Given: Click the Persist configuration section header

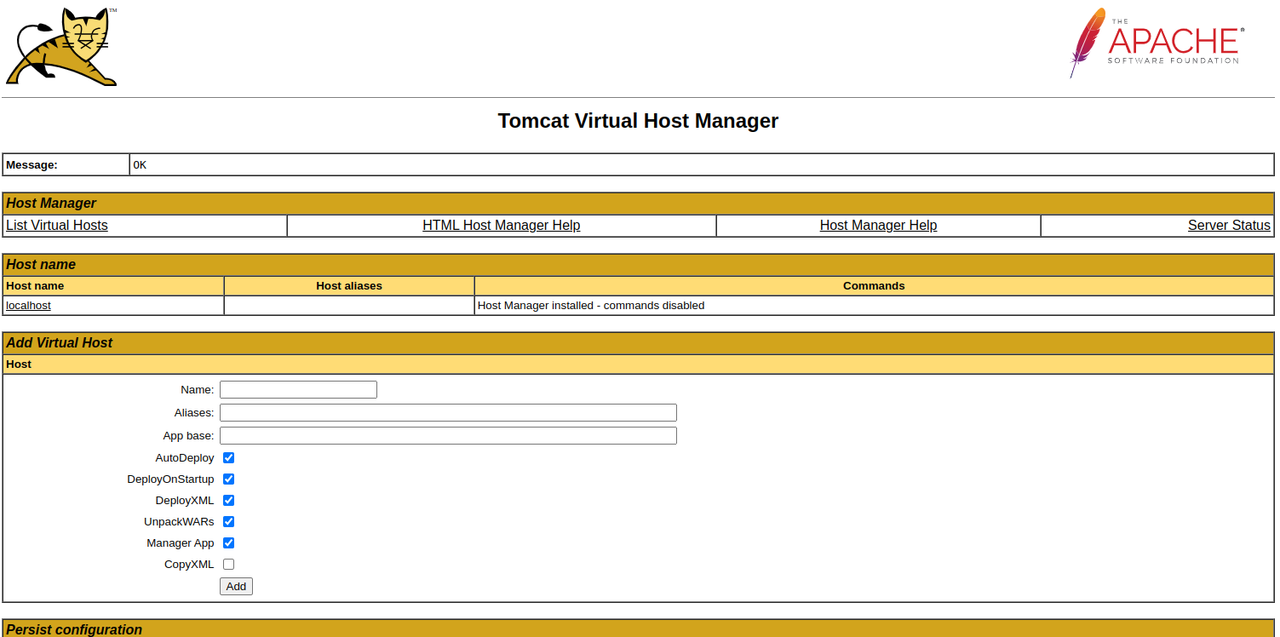Looking at the screenshot, I should click(x=74, y=629).
